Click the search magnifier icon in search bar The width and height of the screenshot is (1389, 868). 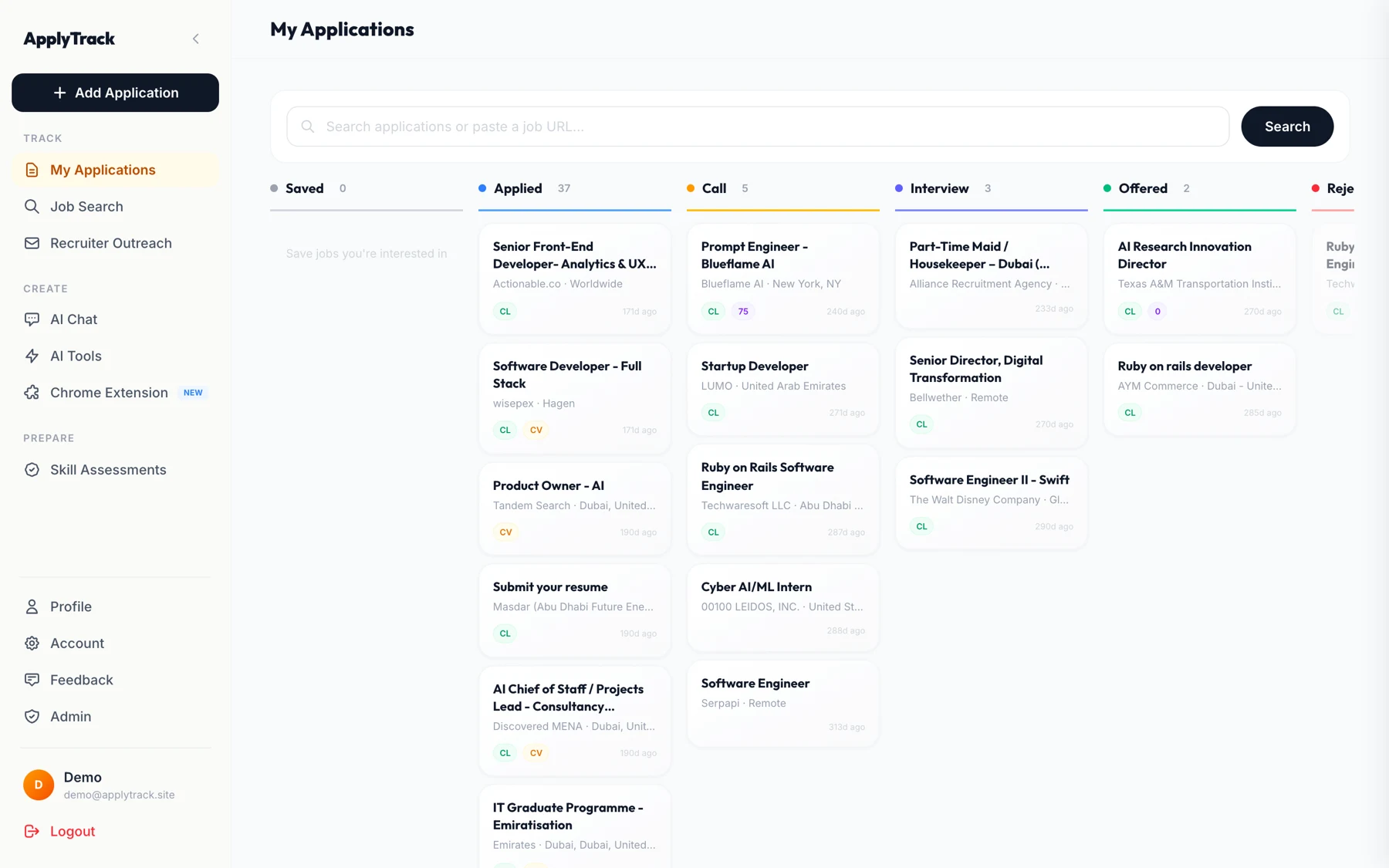[307, 126]
